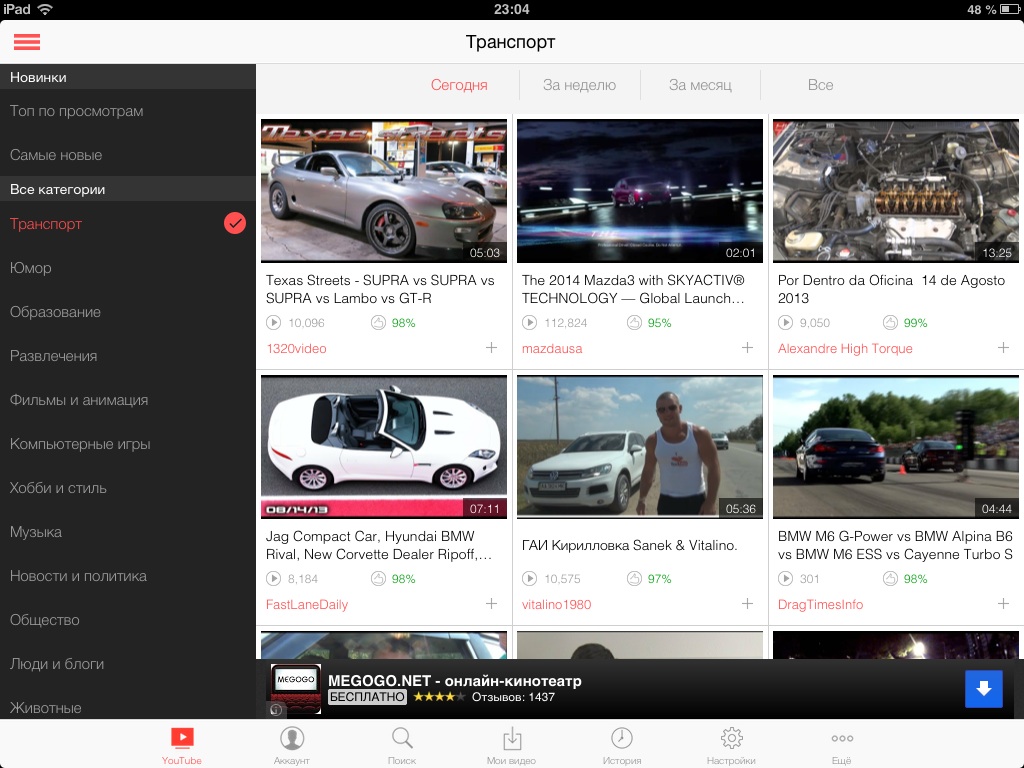Select the Образование category

click(x=128, y=312)
